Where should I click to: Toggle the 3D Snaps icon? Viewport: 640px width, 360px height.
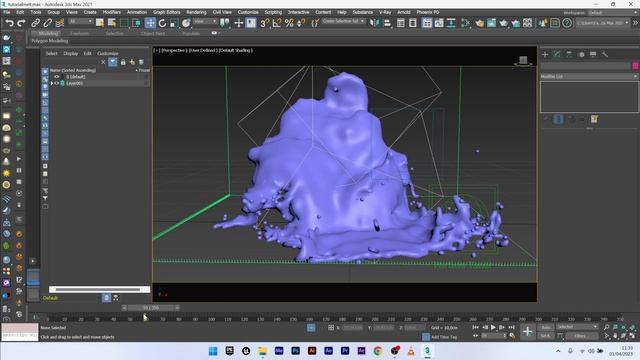(264, 23)
